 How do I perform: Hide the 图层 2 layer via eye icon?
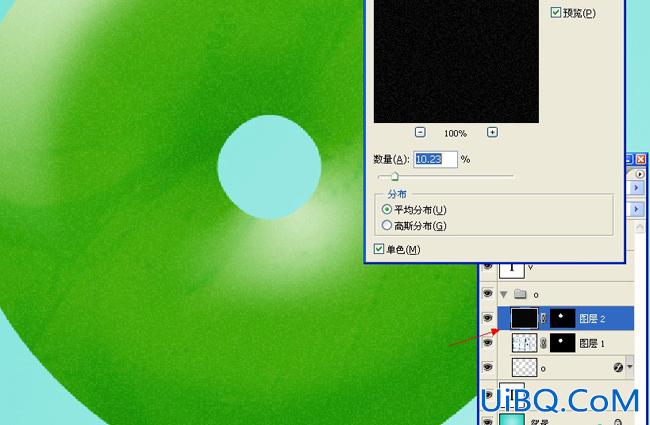[488, 318]
